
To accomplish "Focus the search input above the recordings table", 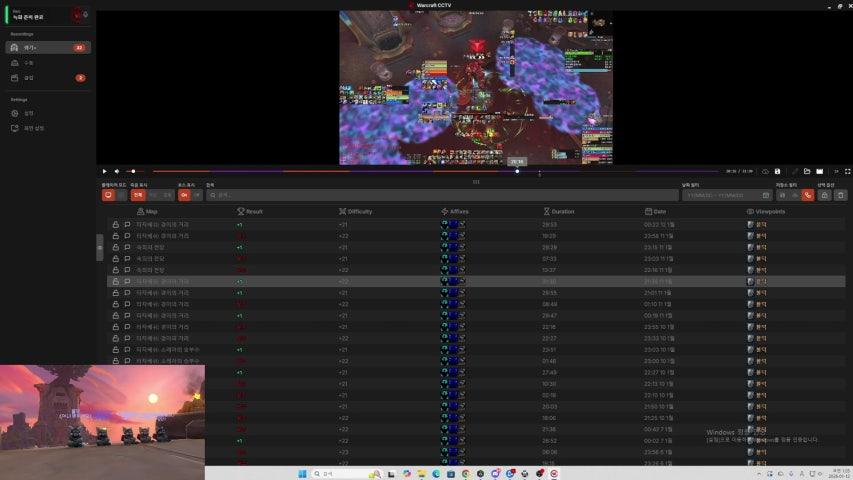I will coord(442,195).
